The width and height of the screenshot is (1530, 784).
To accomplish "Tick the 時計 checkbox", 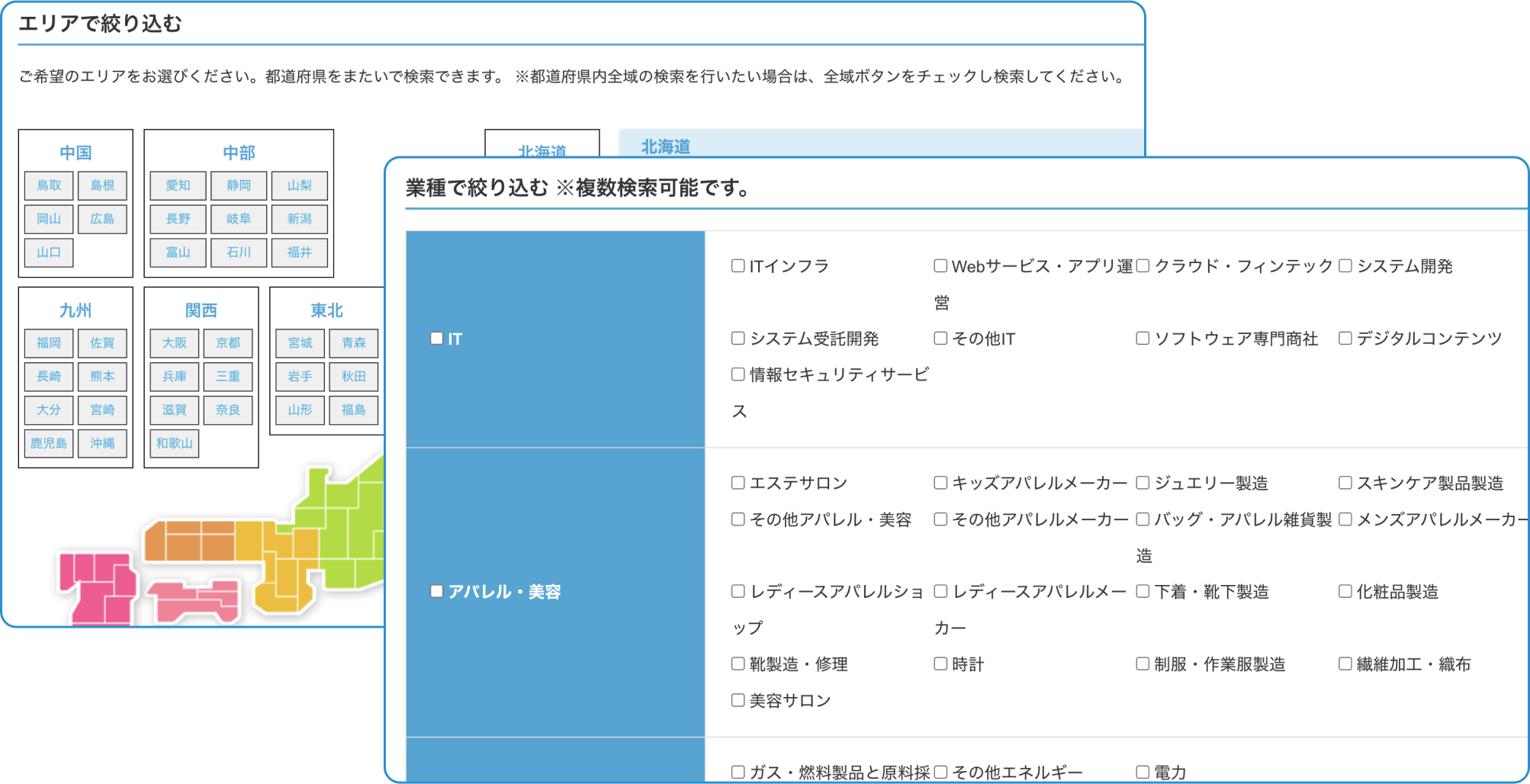I will coord(940,664).
